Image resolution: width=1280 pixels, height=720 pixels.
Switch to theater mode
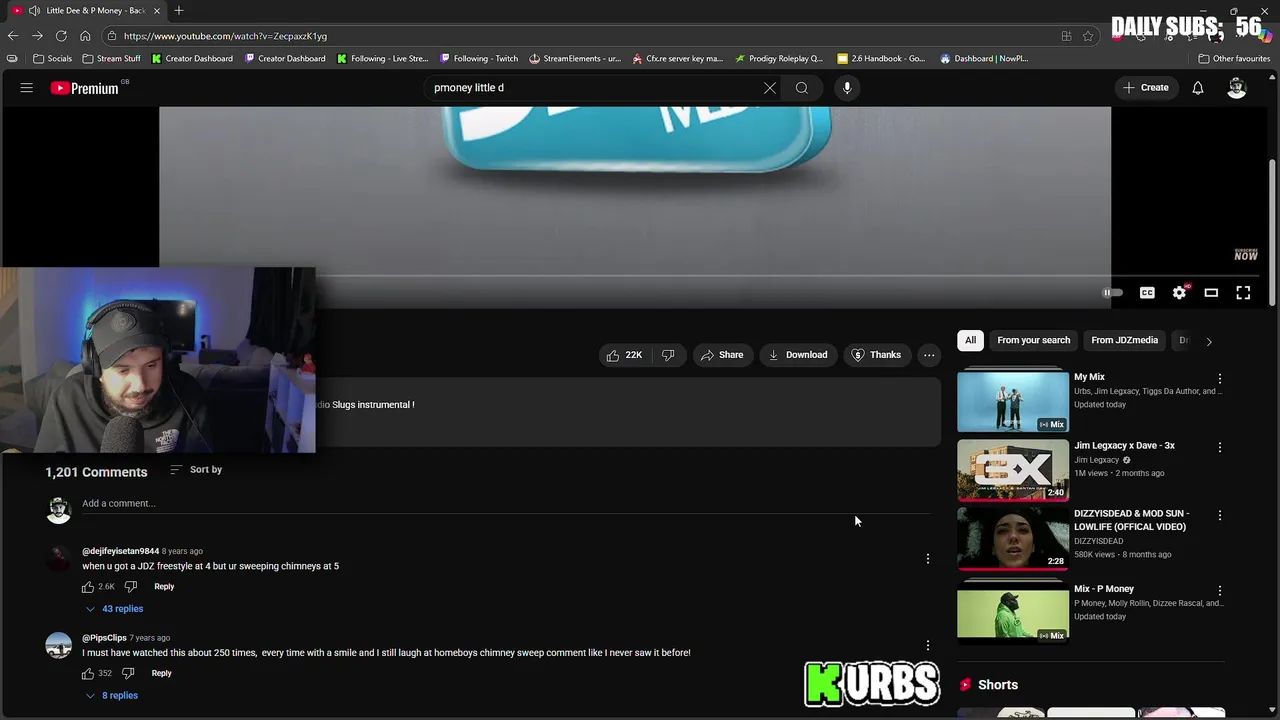(1211, 293)
